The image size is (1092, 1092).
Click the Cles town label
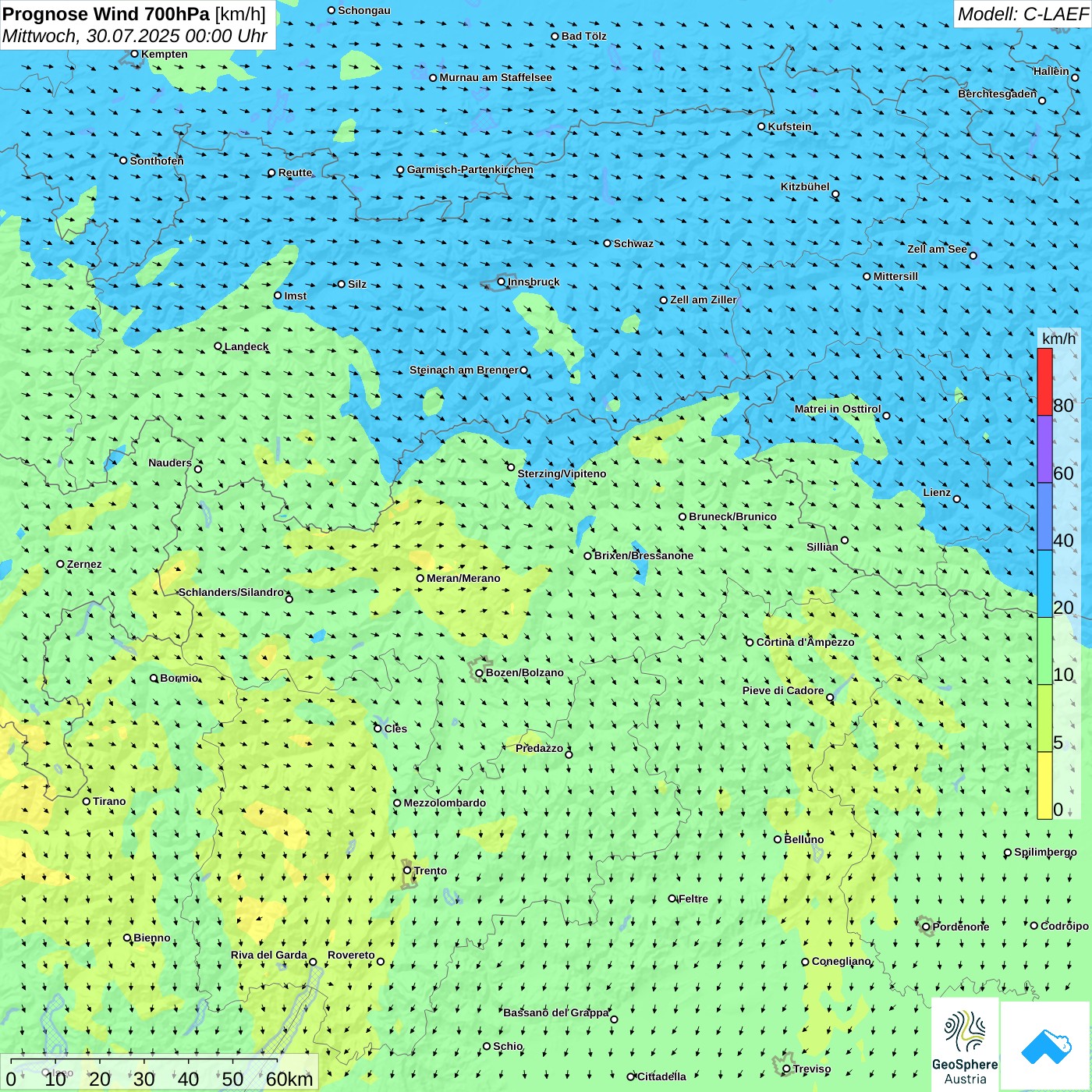coord(395,729)
